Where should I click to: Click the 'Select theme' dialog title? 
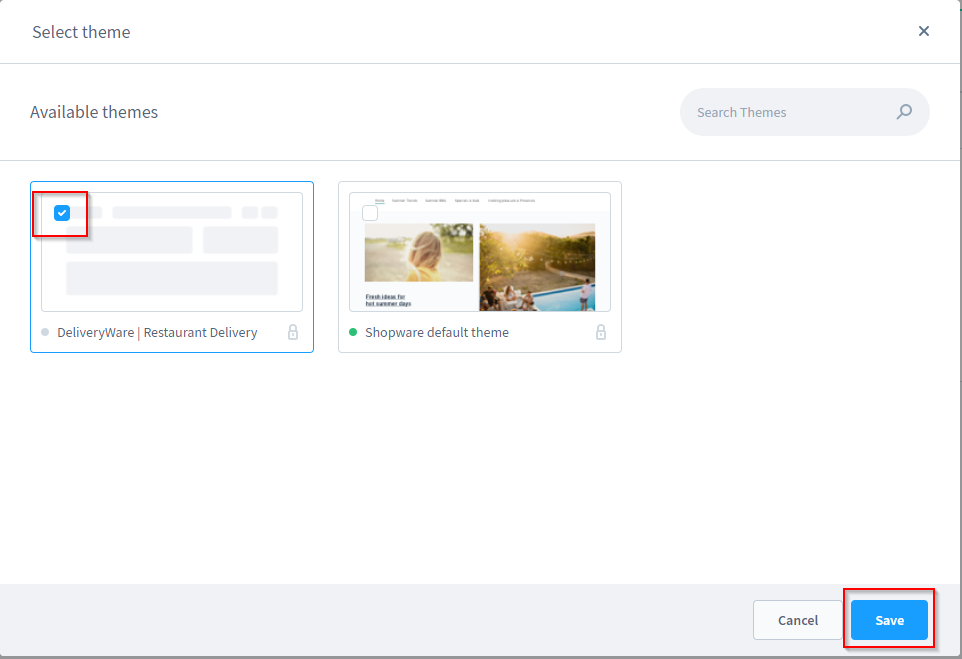81,32
